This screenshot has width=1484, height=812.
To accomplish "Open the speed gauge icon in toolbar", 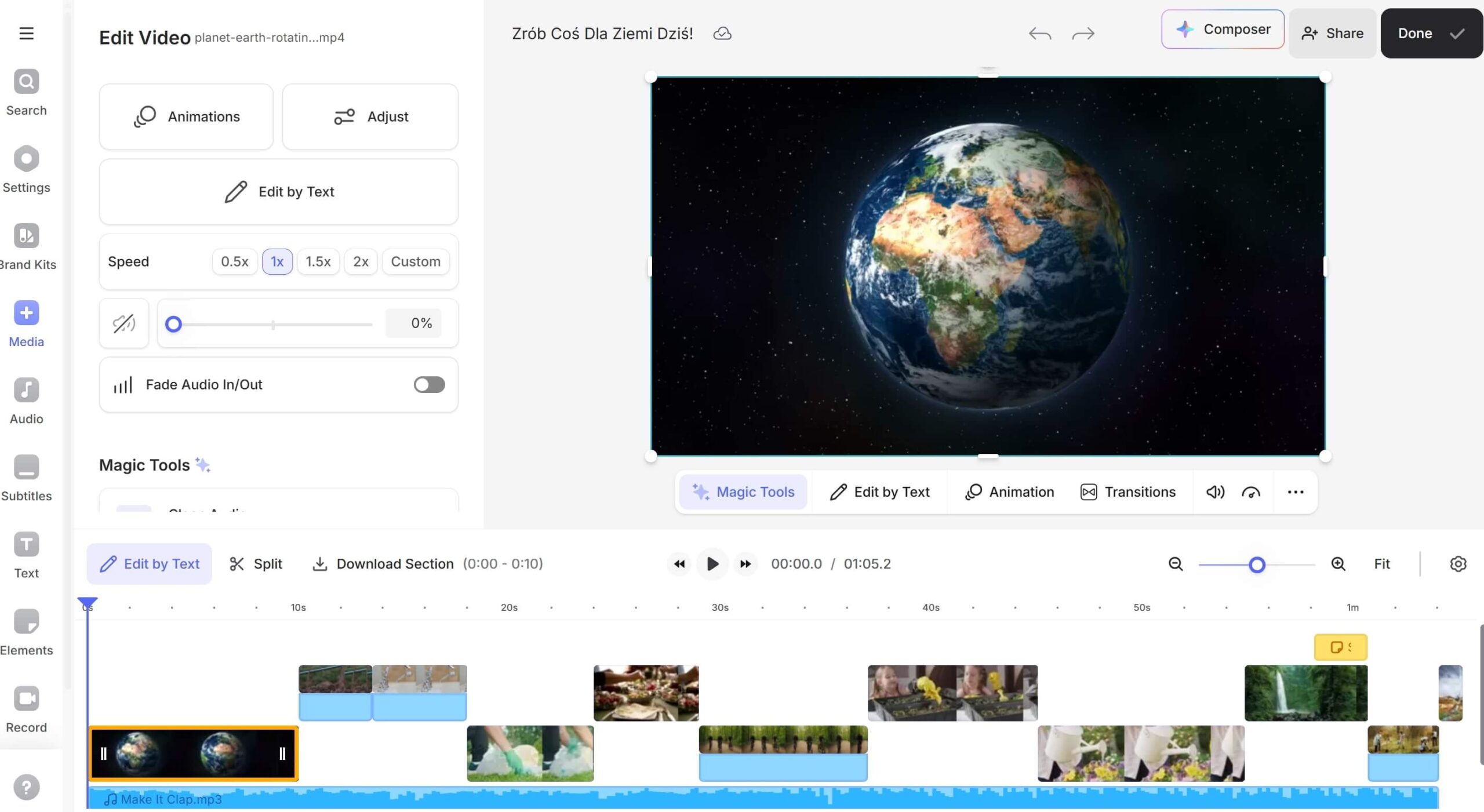I will (x=1250, y=492).
